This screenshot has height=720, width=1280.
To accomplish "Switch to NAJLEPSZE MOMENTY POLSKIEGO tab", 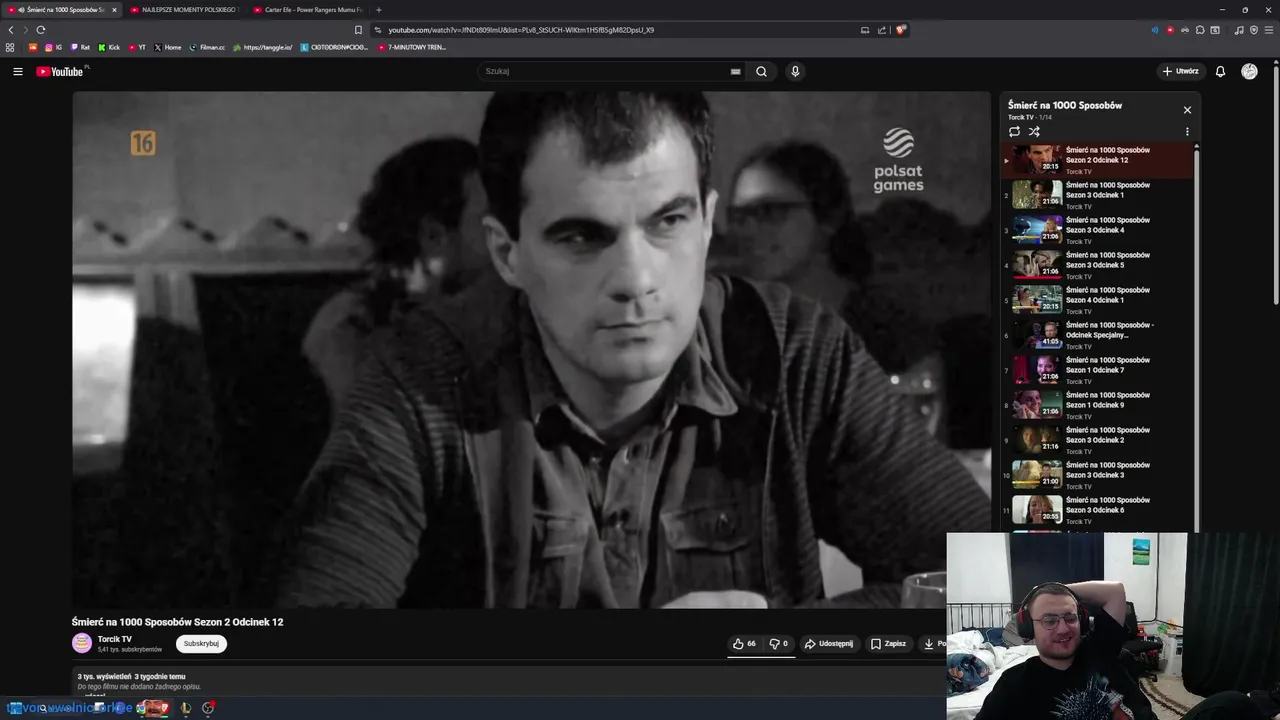I will (184, 10).
